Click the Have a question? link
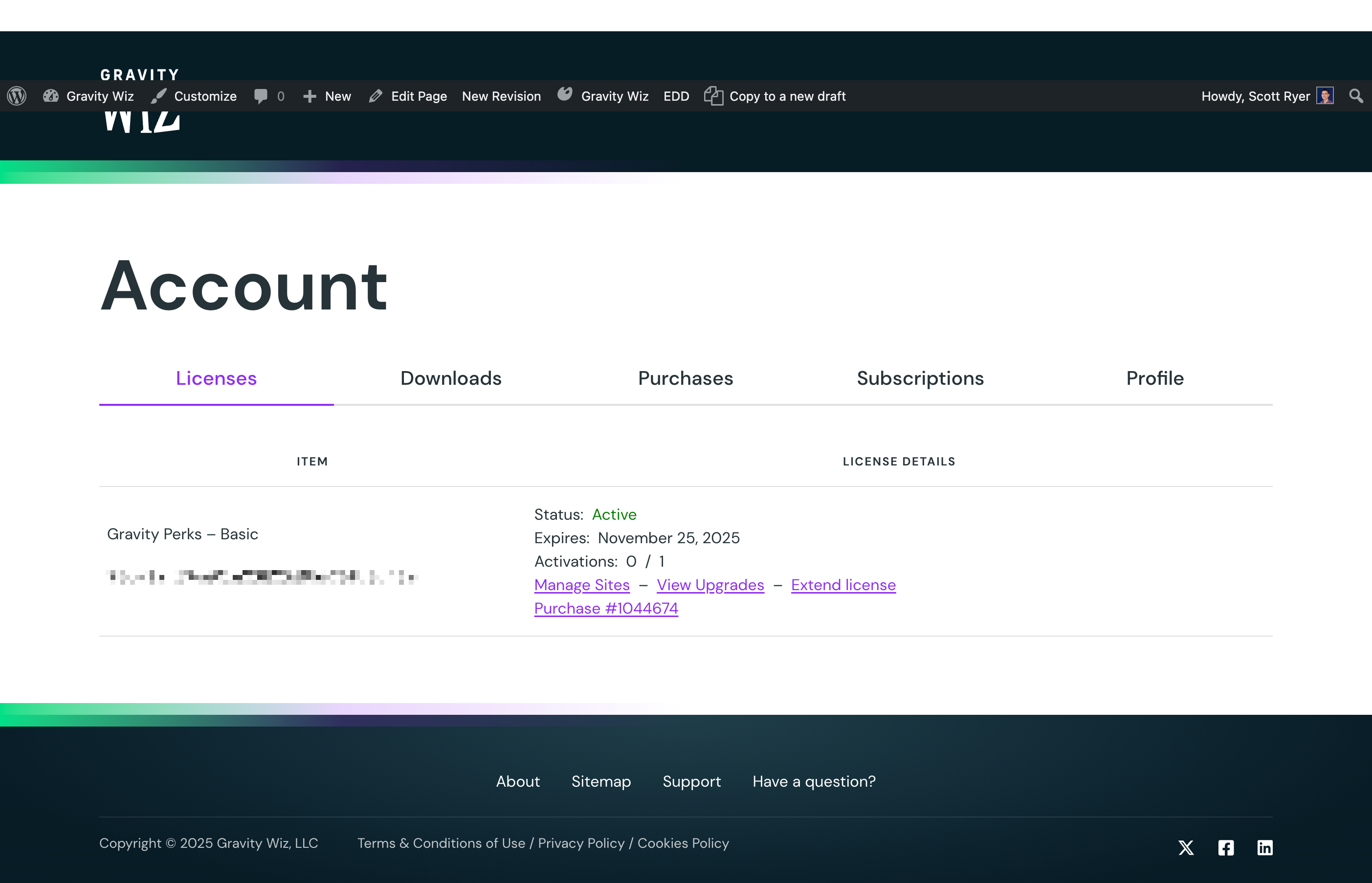1372x883 pixels. tap(814, 781)
